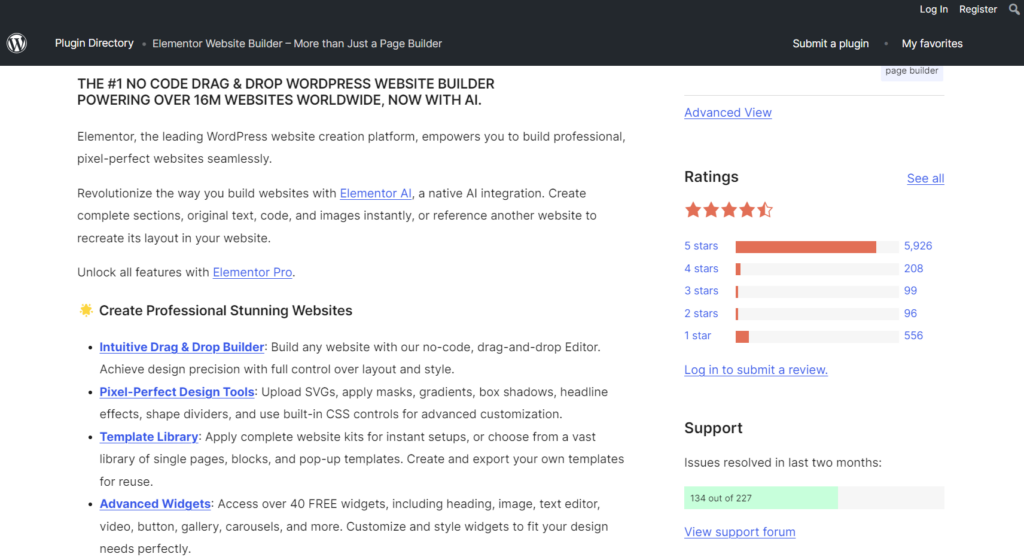Click the Ratings heading
The height and width of the screenshot is (557, 1024).
711,177
